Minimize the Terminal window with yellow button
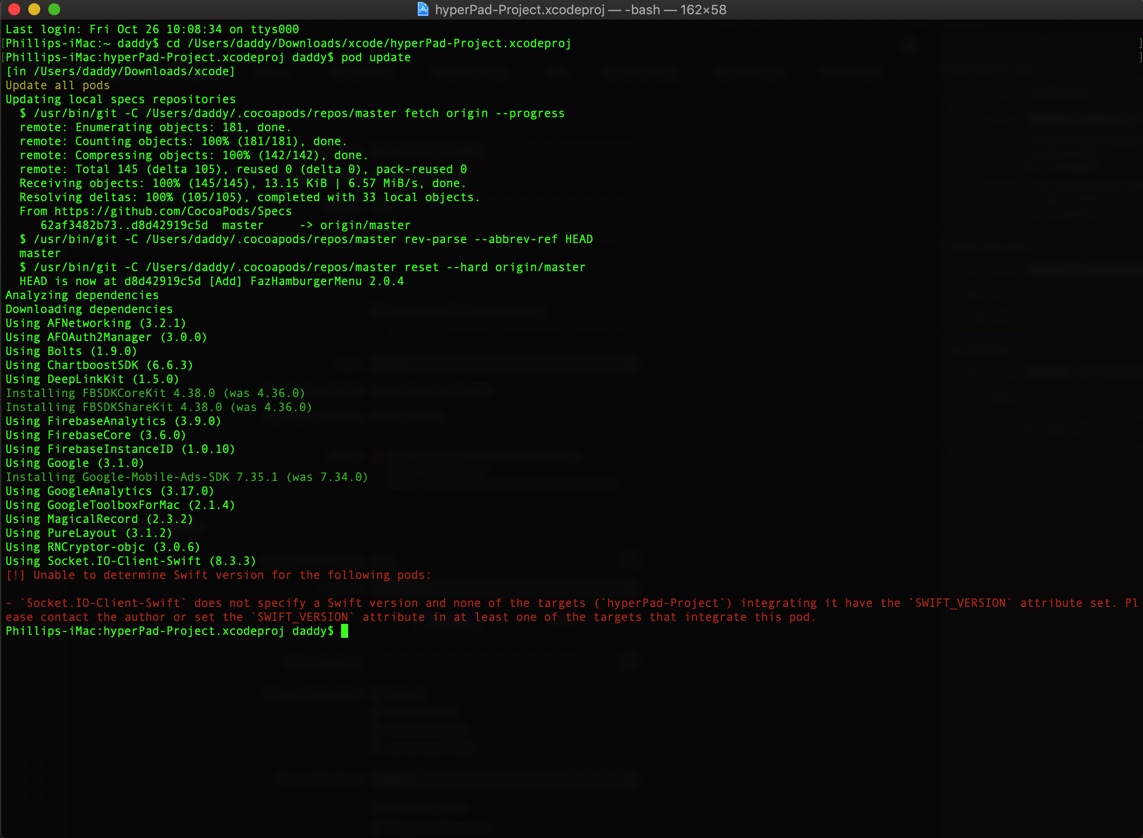 click(x=34, y=9)
